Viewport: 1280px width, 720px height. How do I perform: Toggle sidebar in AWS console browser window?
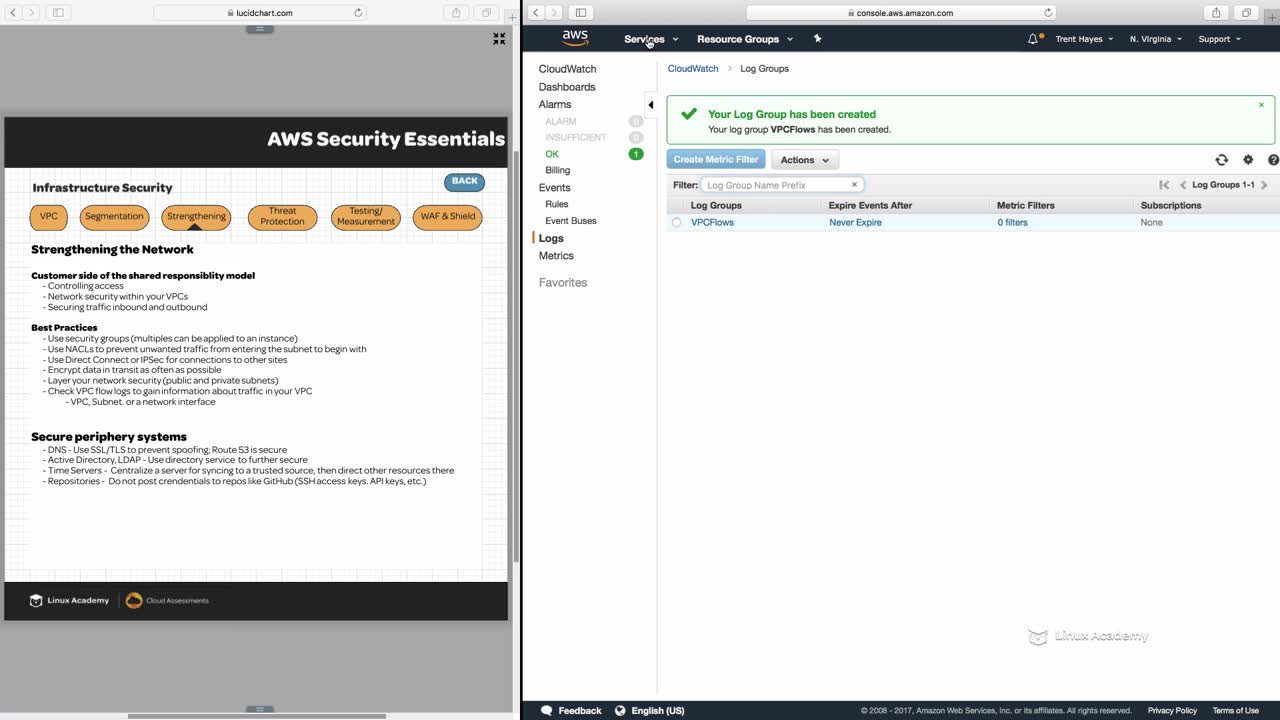(581, 13)
